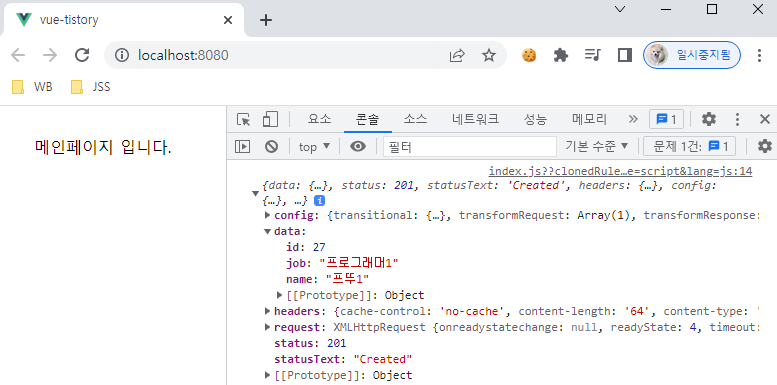Switch to the 네트워크 panel tab
The height and width of the screenshot is (385, 777).
pos(475,119)
